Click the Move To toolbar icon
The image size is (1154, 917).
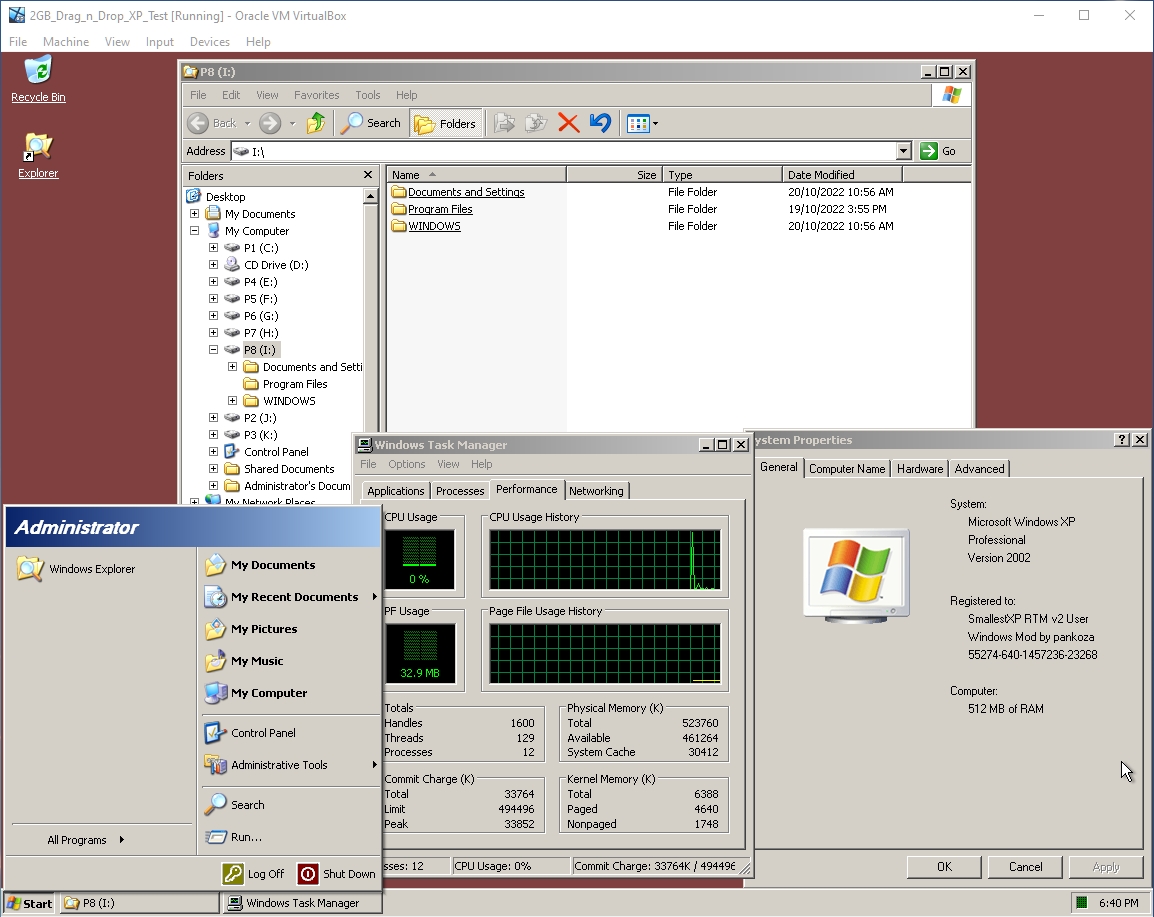point(504,123)
